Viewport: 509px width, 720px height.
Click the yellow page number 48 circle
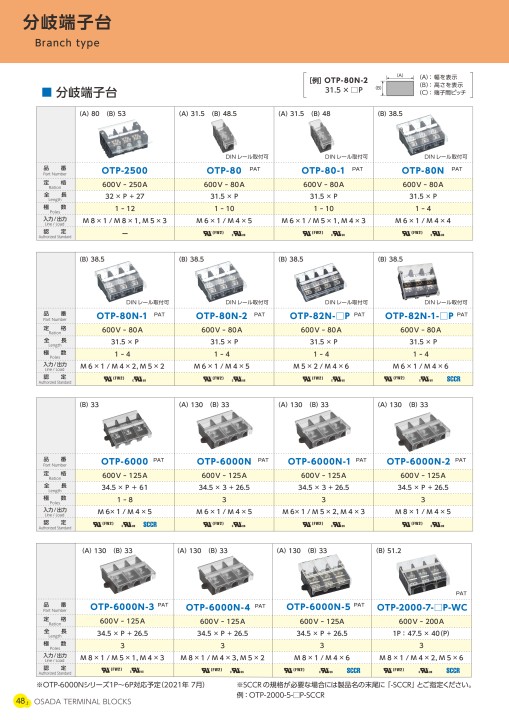(21, 701)
